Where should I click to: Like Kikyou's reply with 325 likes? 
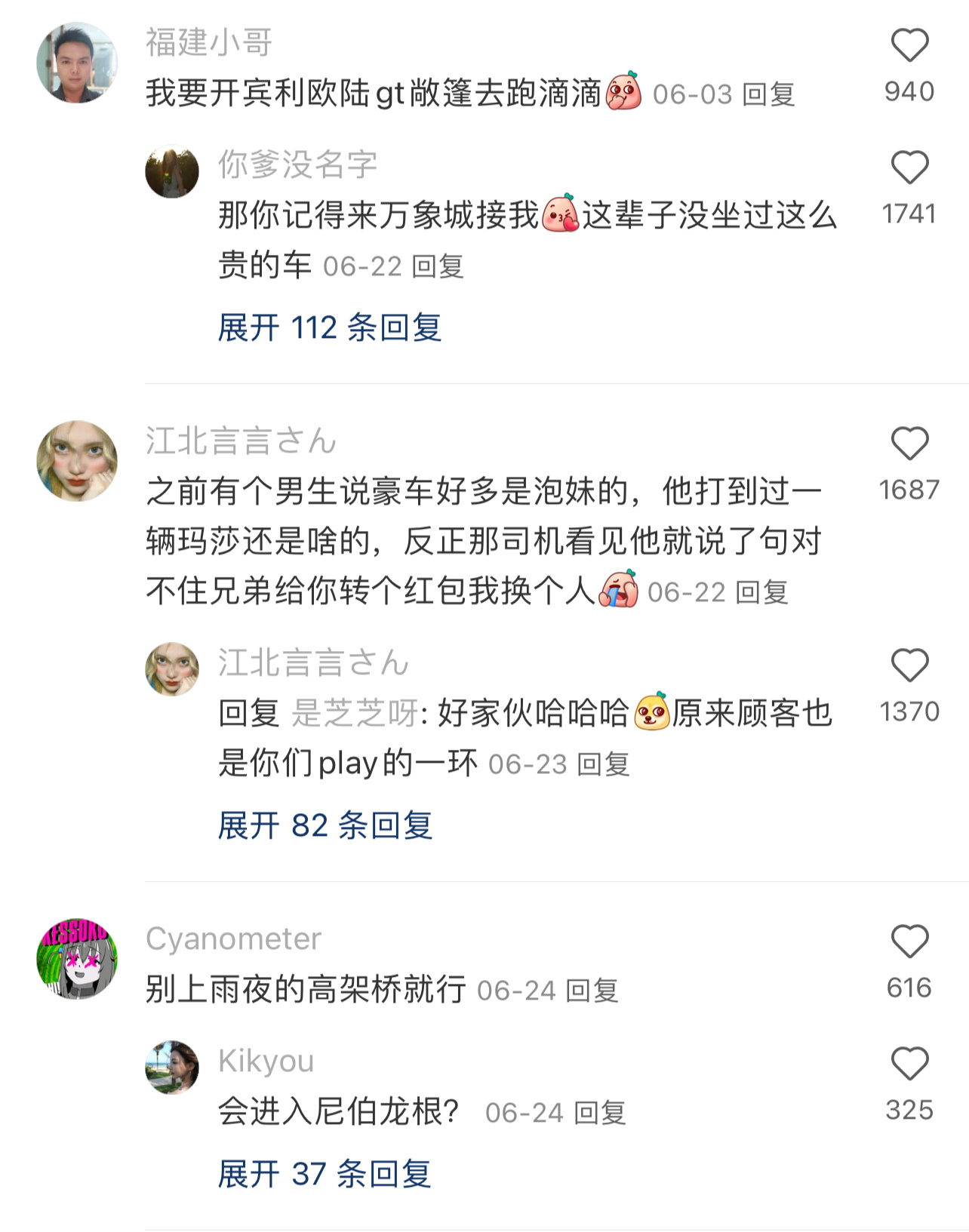[x=909, y=1064]
